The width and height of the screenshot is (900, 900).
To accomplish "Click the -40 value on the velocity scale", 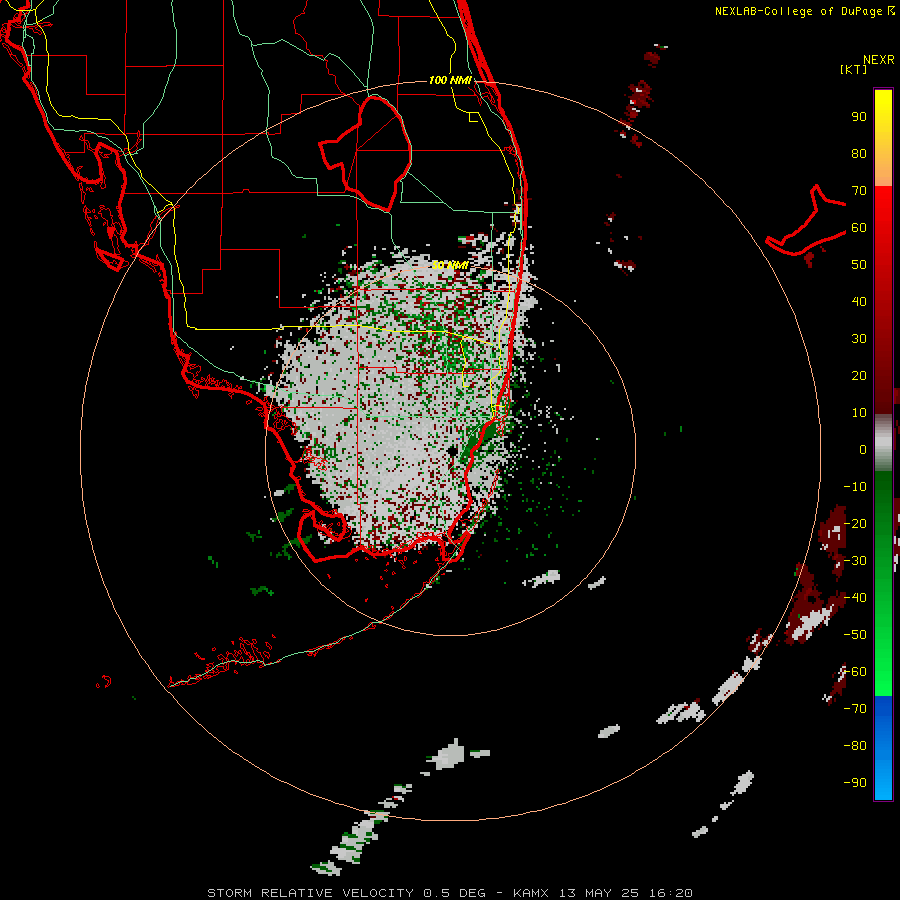I will pyautogui.click(x=855, y=598).
